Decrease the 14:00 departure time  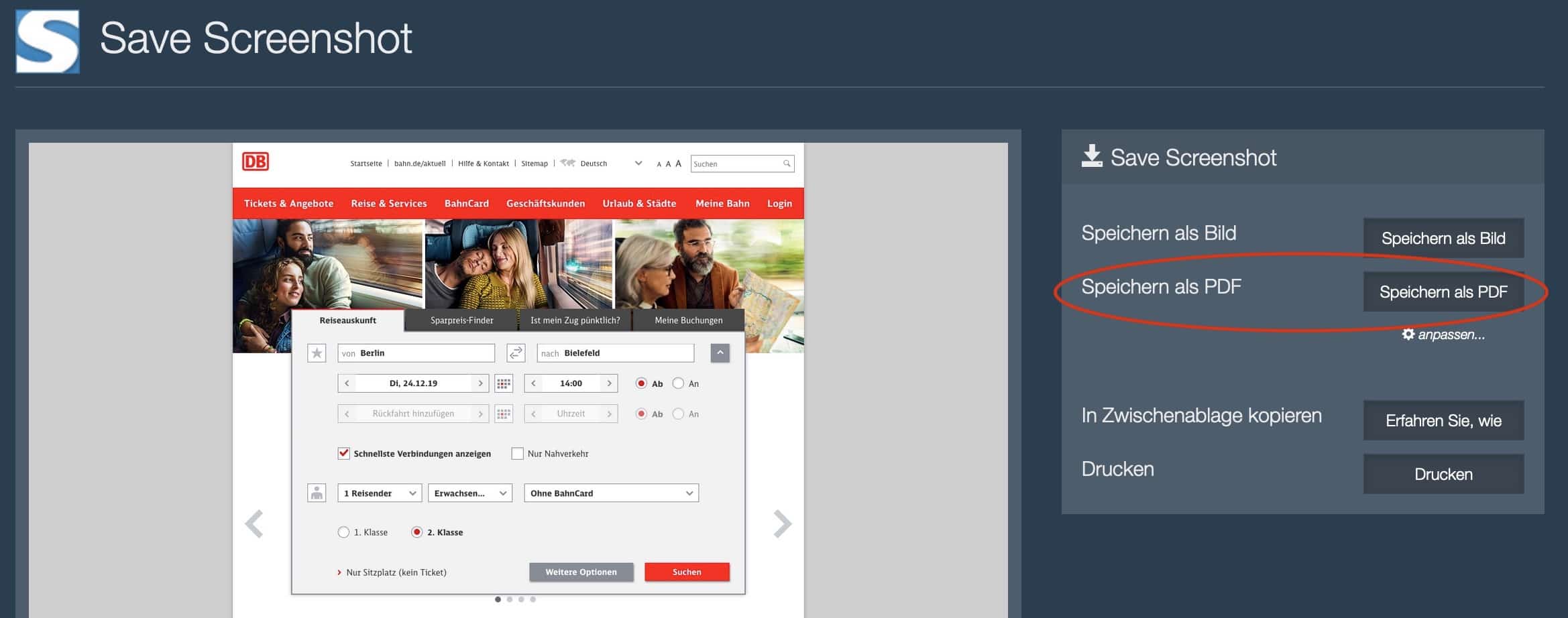click(533, 383)
